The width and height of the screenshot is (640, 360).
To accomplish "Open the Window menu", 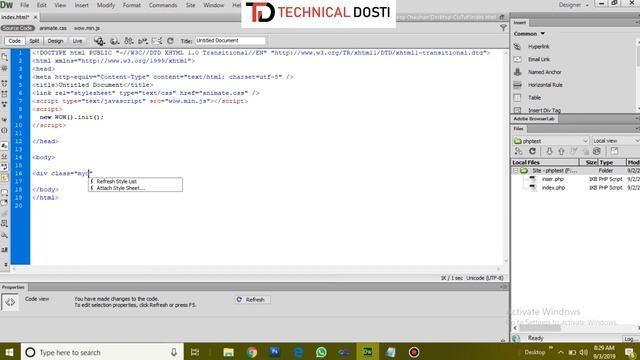I will 213,5.
